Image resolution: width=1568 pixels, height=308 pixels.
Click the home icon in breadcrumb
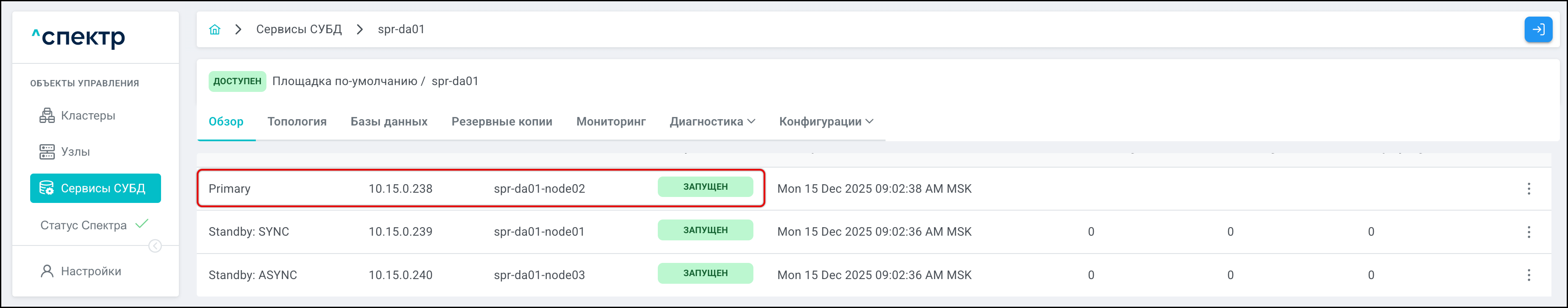tap(214, 29)
